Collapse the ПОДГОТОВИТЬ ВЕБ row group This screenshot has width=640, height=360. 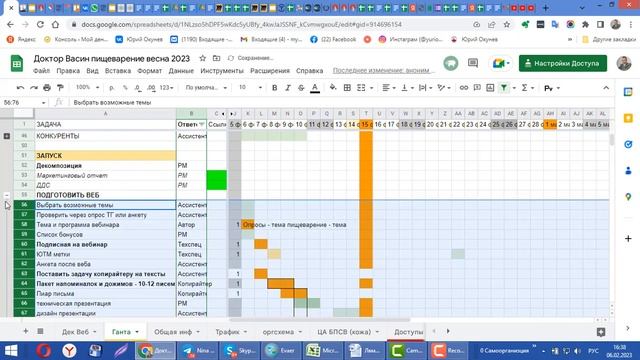pos(7,195)
